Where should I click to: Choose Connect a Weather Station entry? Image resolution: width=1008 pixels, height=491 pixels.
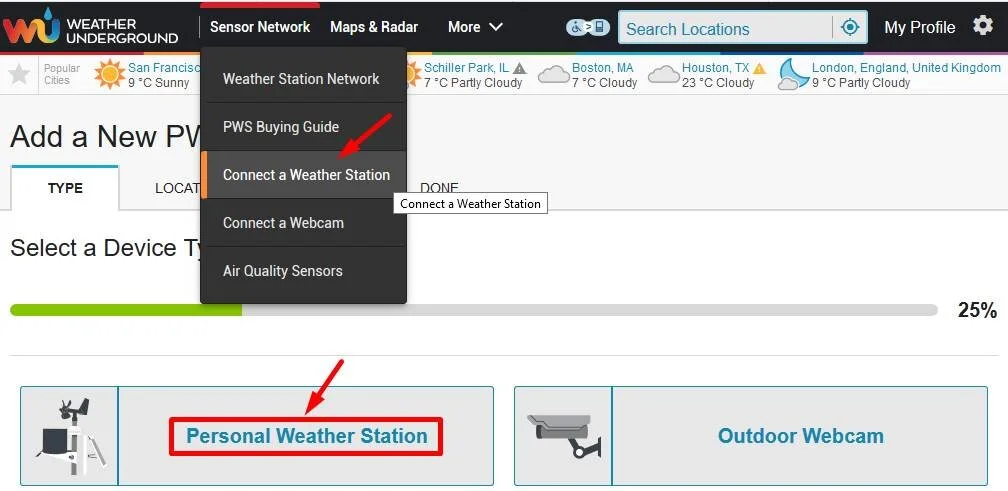point(303,175)
